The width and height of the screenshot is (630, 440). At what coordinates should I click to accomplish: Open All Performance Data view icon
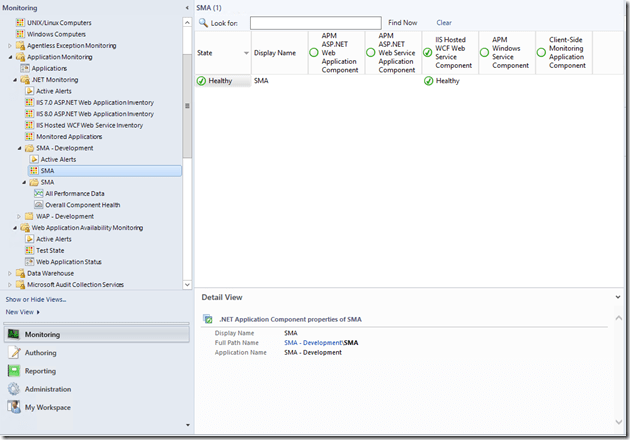(x=38, y=193)
